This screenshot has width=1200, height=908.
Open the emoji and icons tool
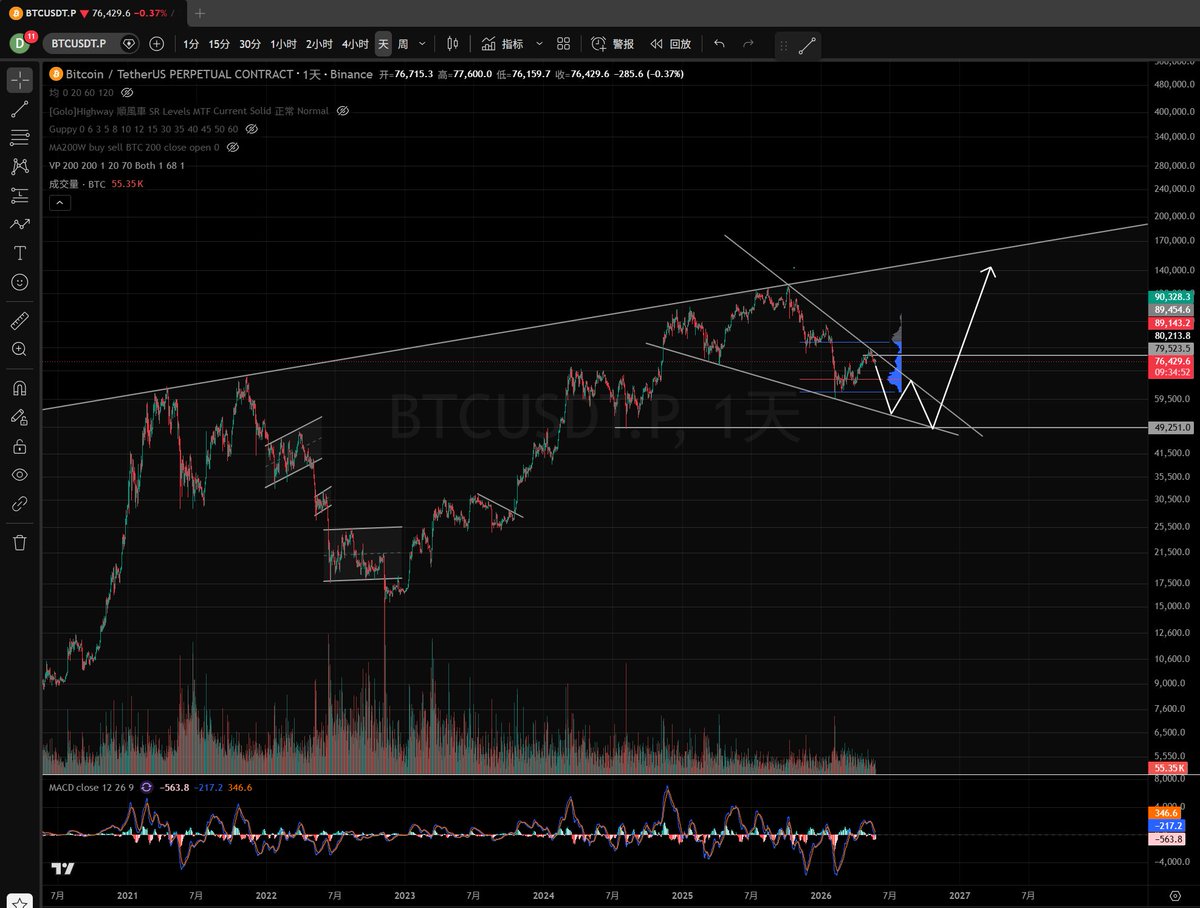coord(20,282)
